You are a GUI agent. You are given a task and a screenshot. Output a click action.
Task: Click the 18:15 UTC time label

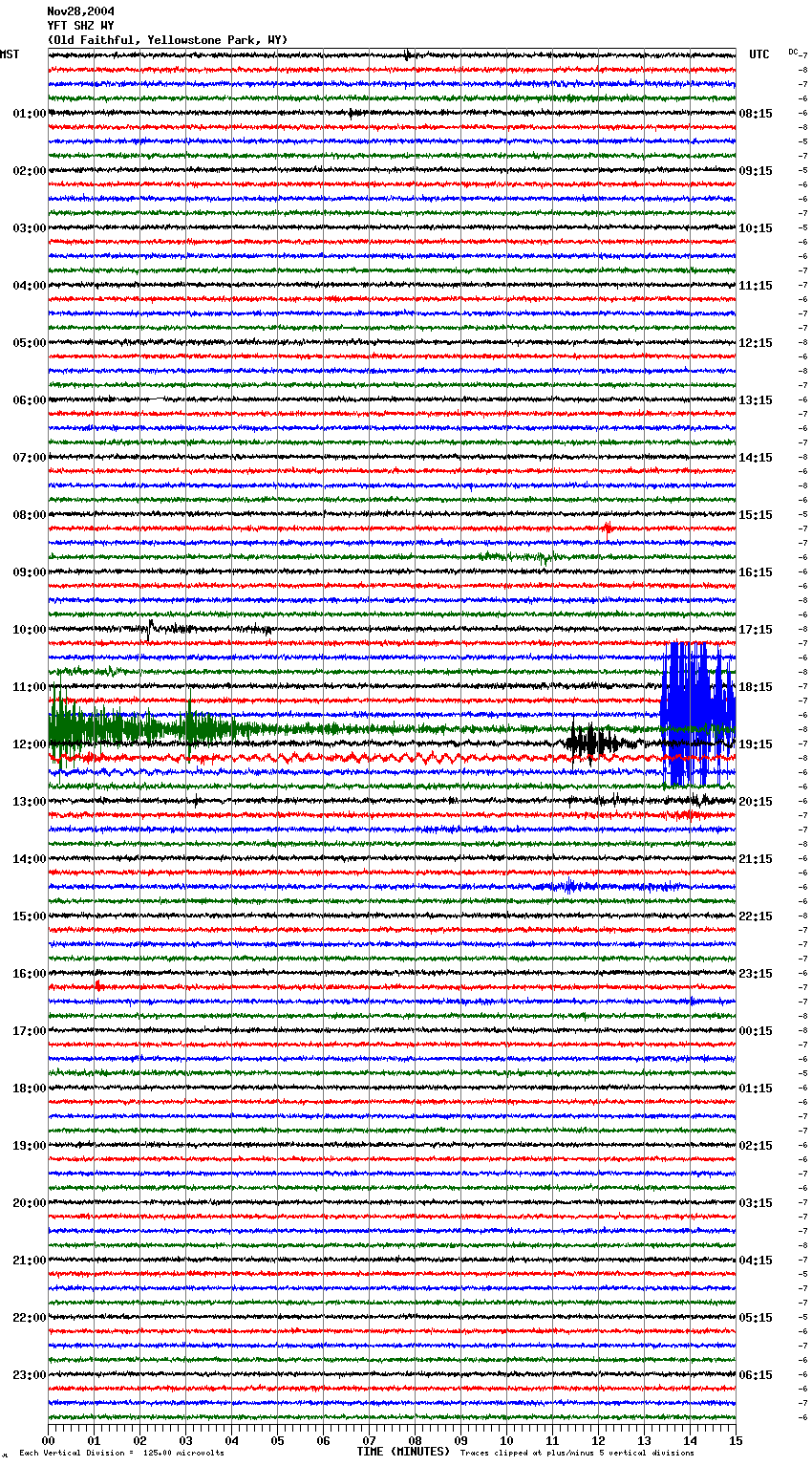tap(756, 687)
